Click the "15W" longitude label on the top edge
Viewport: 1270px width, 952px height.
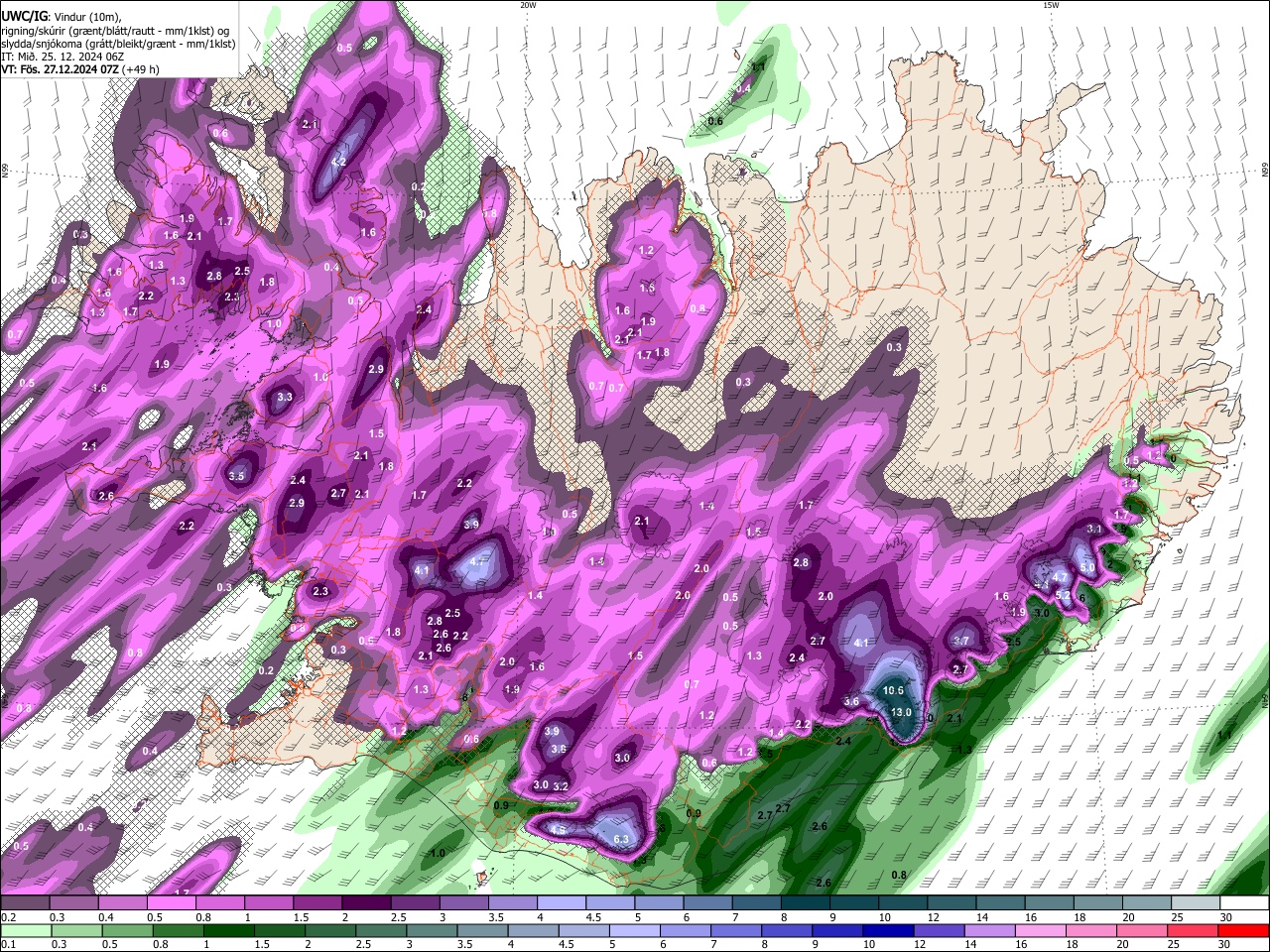click(1050, 5)
